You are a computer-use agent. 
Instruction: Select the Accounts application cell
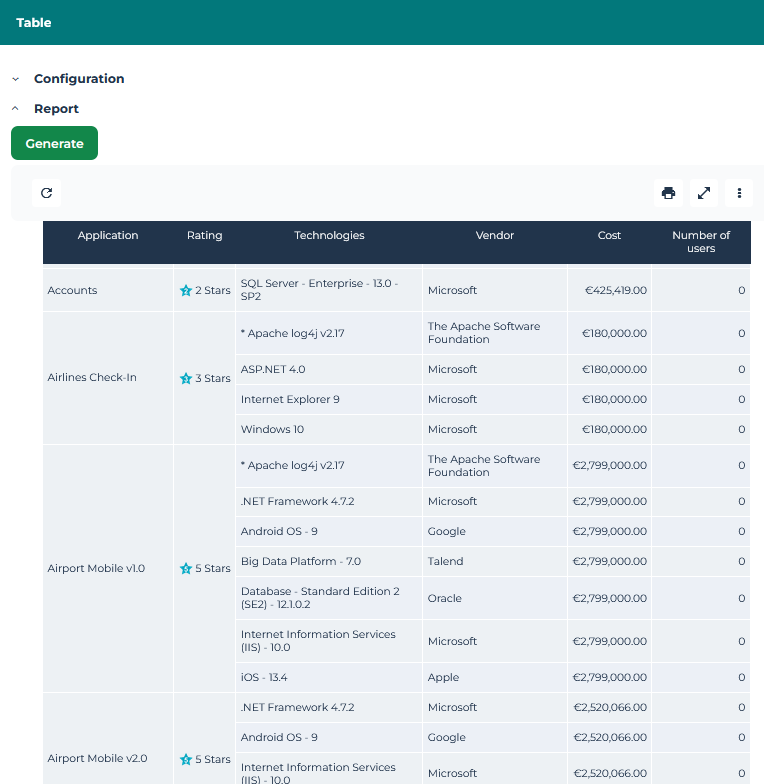pos(72,291)
